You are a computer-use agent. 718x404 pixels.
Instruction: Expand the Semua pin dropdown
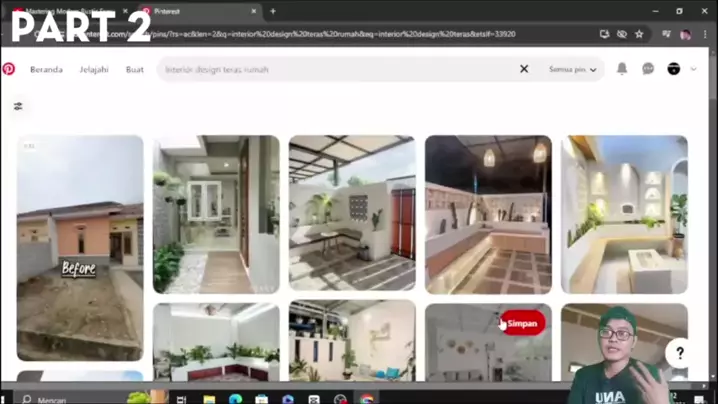click(x=573, y=70)
